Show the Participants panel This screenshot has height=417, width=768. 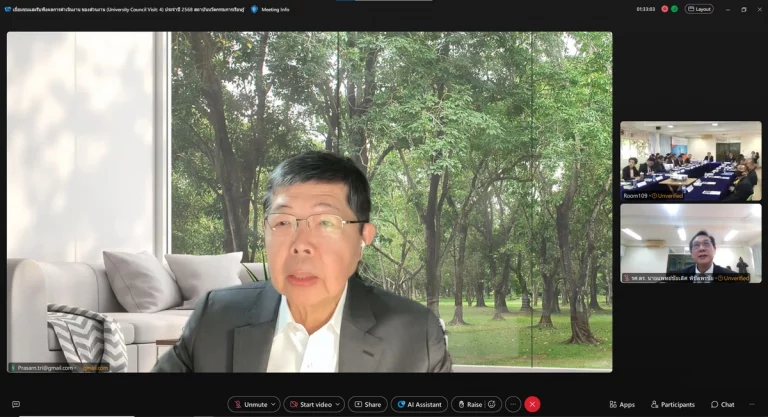(x=672, y=404)
